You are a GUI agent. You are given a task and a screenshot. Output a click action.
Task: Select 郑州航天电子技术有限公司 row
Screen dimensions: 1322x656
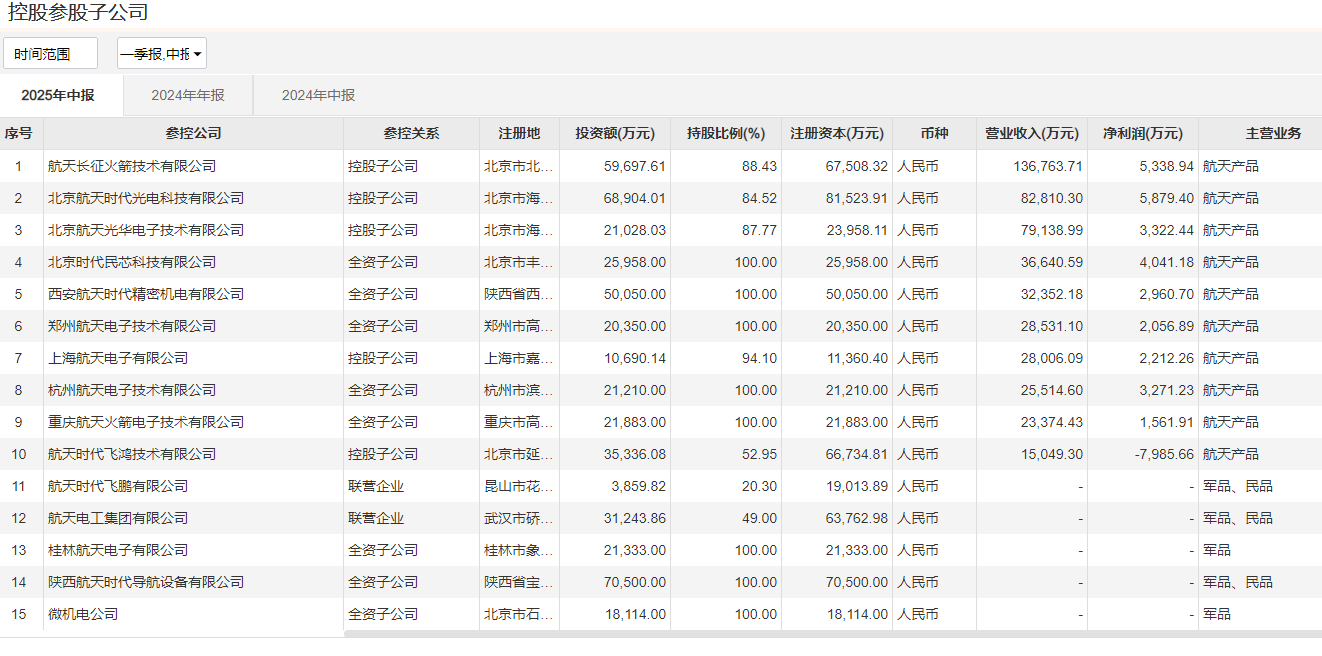tap(132, 326)
